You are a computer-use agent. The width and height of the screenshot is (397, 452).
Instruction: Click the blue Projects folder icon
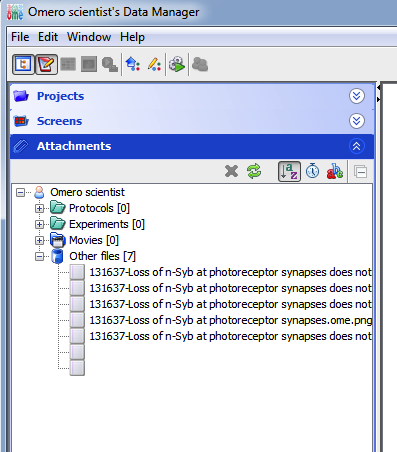coord(21,96)
